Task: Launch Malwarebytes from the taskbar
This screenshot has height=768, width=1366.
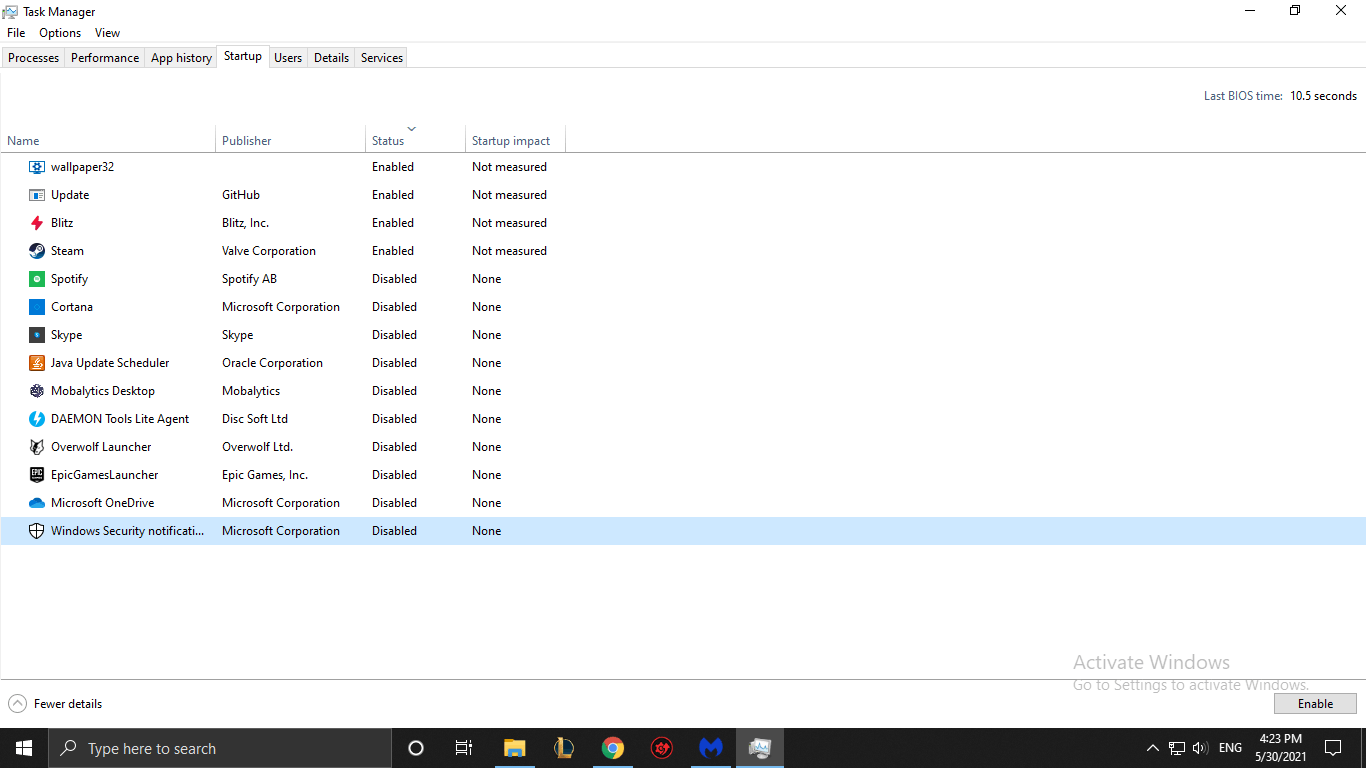Action: pos(710,747)
